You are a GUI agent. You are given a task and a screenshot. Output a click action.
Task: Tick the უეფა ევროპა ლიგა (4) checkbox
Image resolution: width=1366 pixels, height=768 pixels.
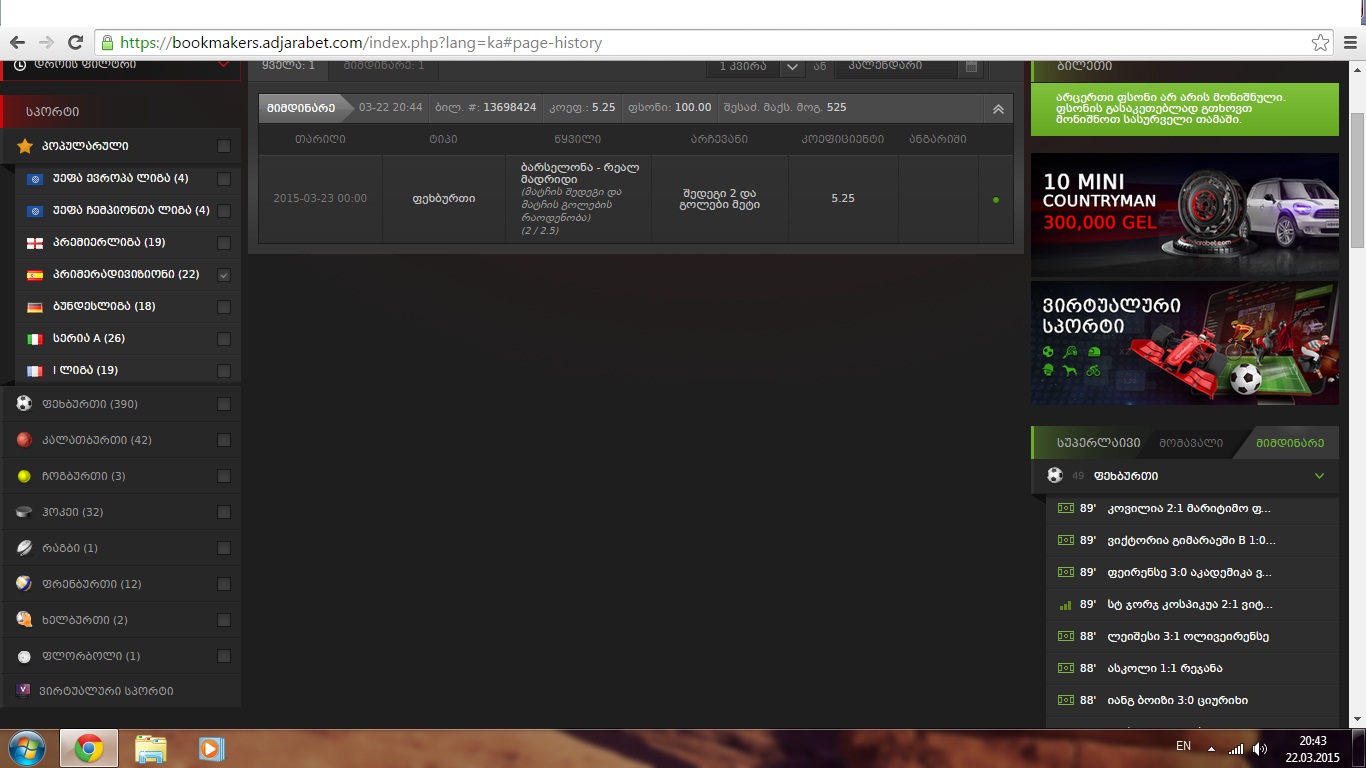pyautogui.click(x=224, y=179)
